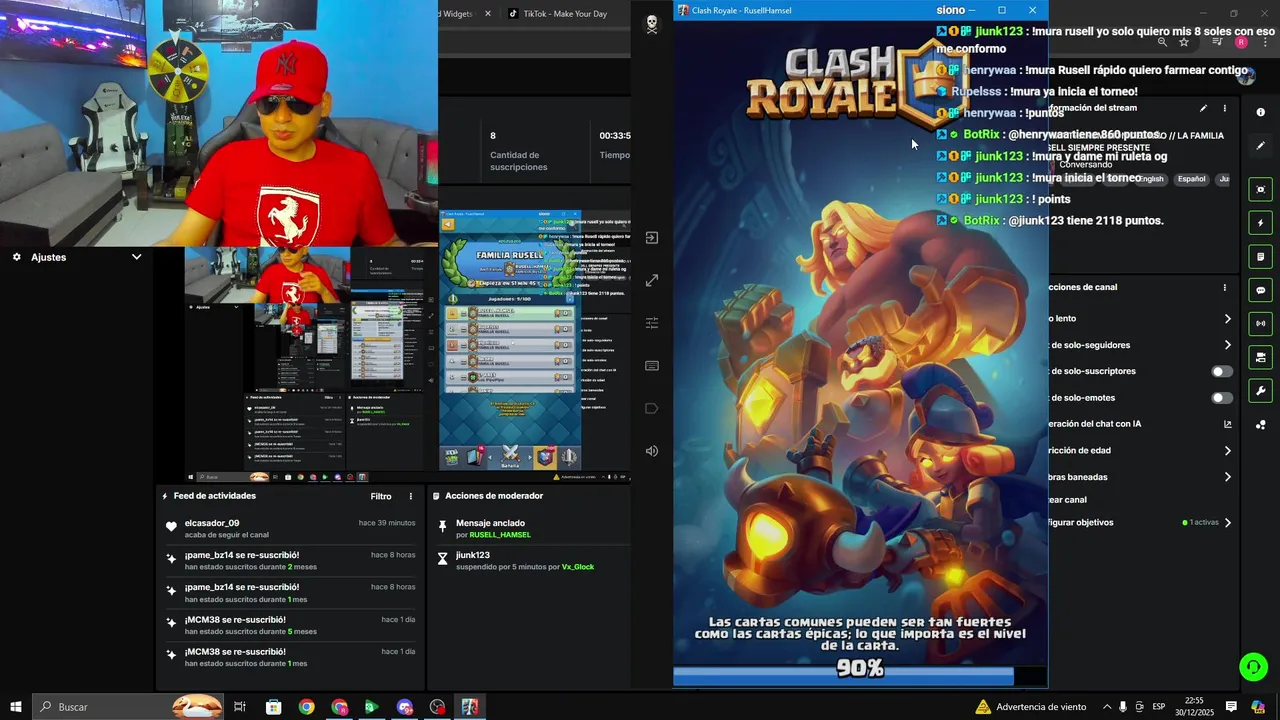
Task: Open channel actions three-dot menu
Action: (1225, 288)
